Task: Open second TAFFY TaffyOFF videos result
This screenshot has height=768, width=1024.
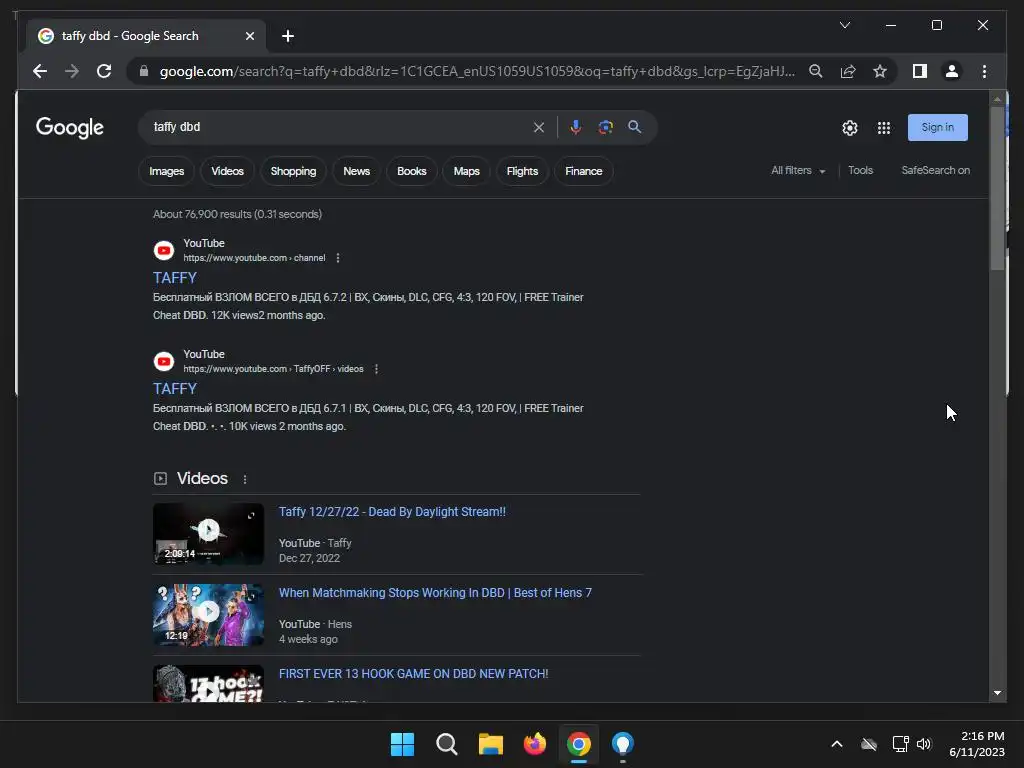Action: [174, 389]
